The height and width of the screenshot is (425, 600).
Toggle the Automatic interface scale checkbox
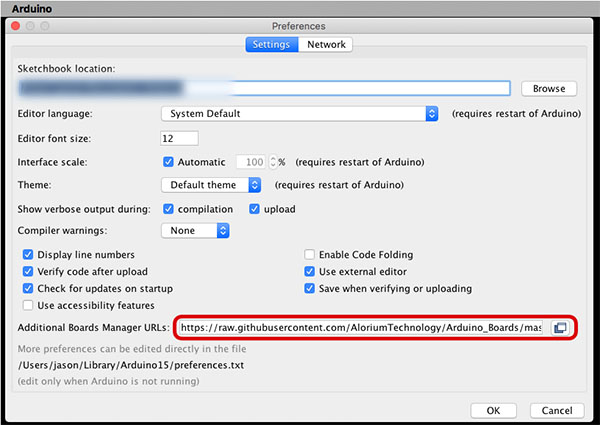pos(168,162)
